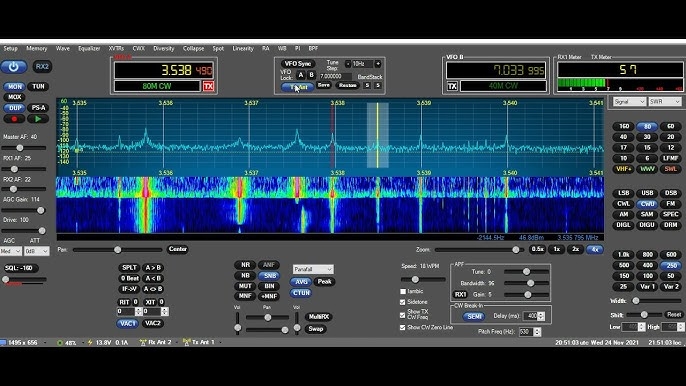Open the Panafall display mode dropdown
Screen dimensions: 686x386
tap(313, 269)
